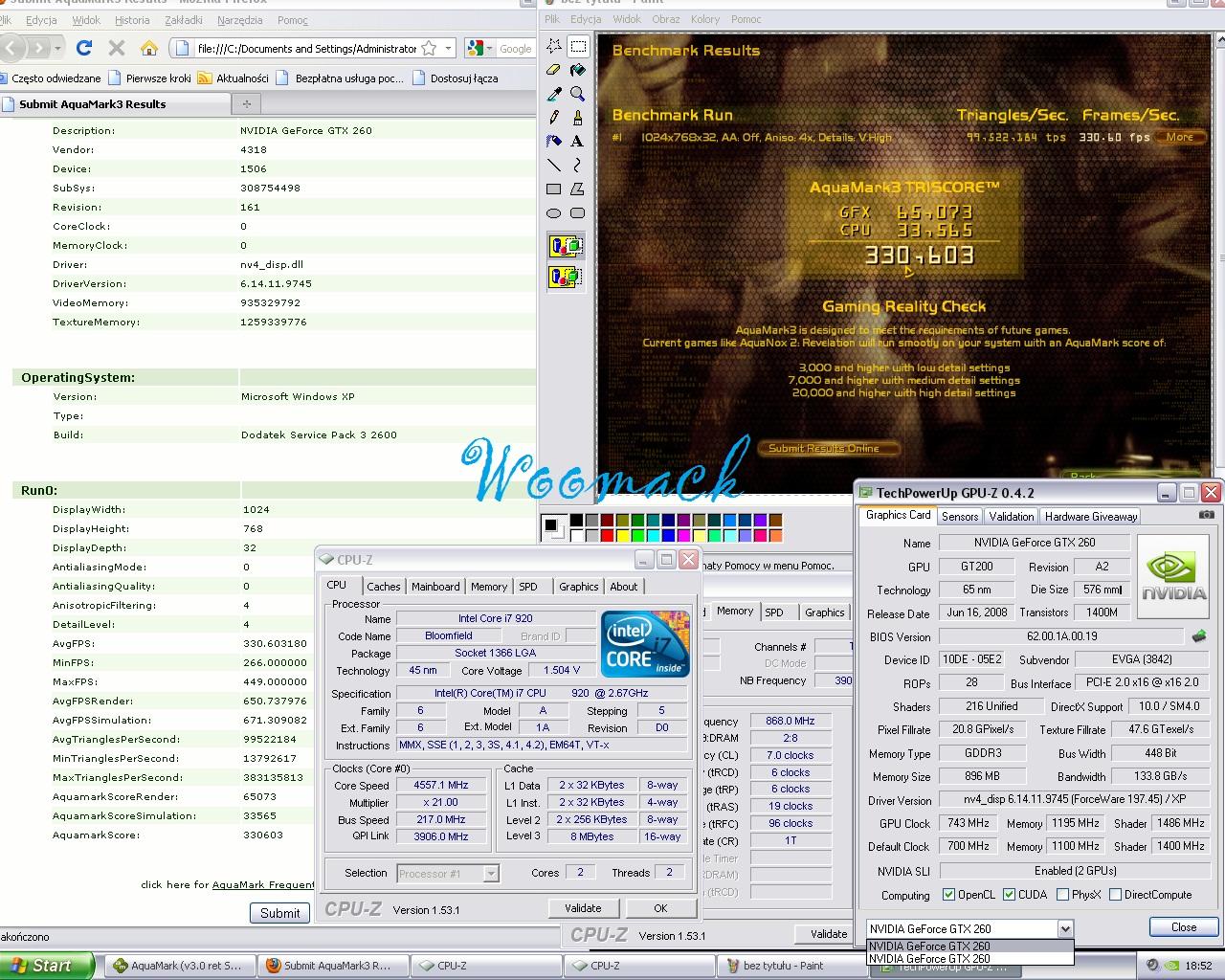
Task: Open Pierwsze kroki bookmark
Action: tap(150, 78)
